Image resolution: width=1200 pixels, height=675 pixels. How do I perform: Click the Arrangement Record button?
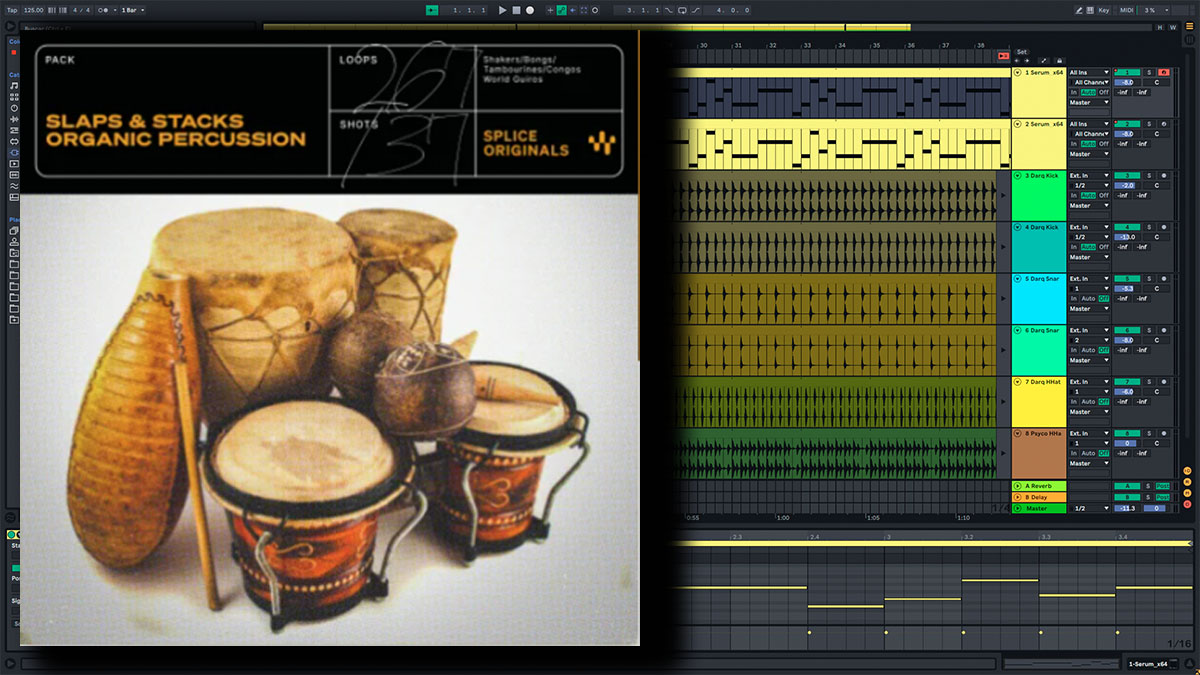pyautogui.click(x=530, y=10)
